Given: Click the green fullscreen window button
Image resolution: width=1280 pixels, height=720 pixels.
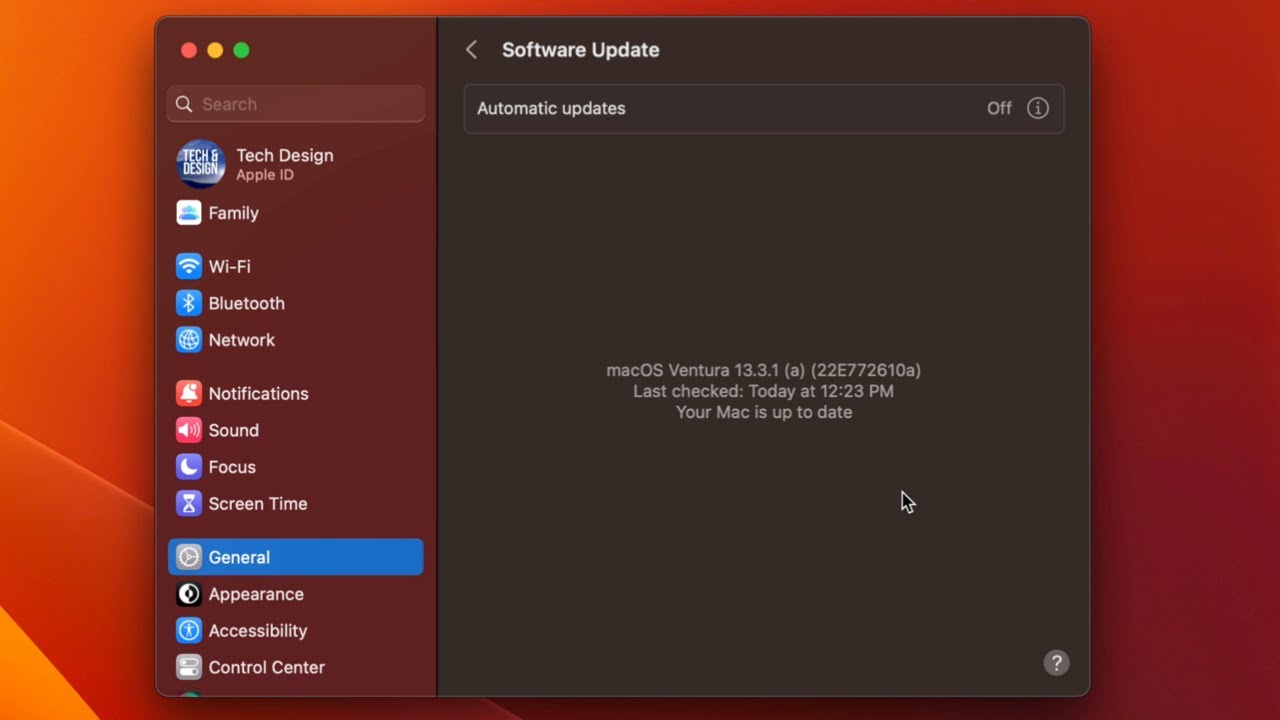Looking at the screenshot, I should point(241,50).
